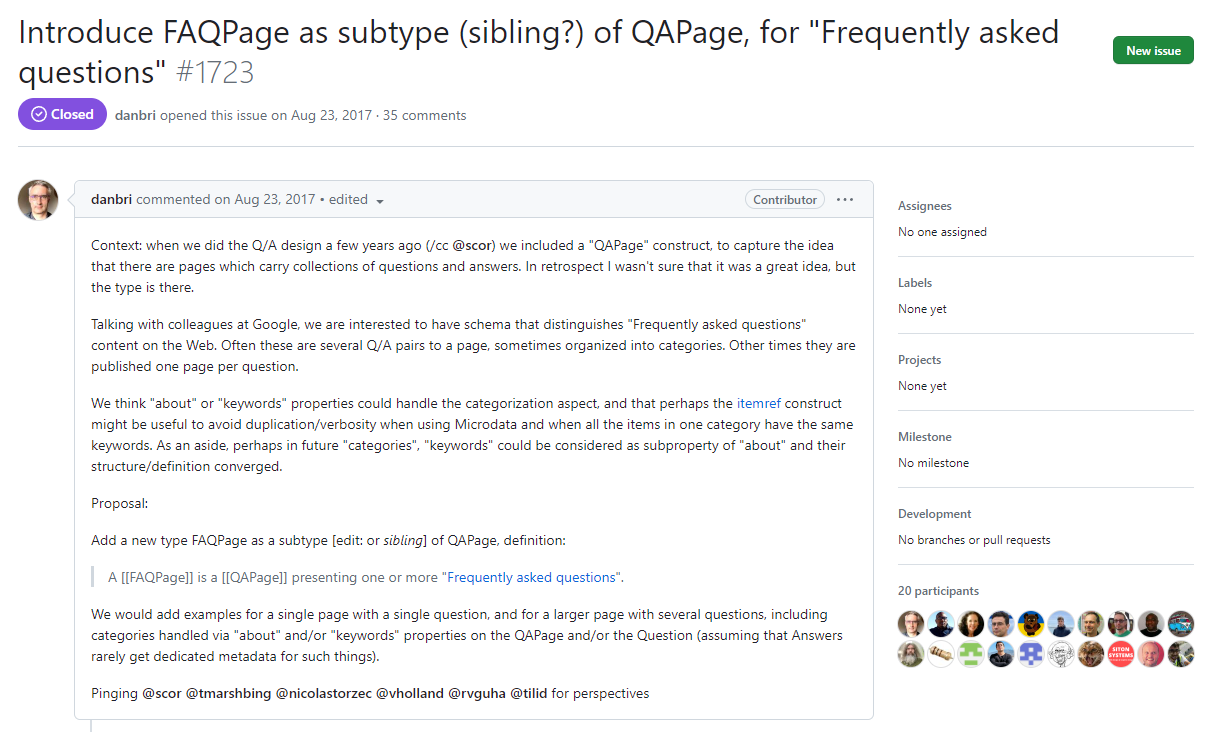Click the first avatar in second participants row

point(911,655)
